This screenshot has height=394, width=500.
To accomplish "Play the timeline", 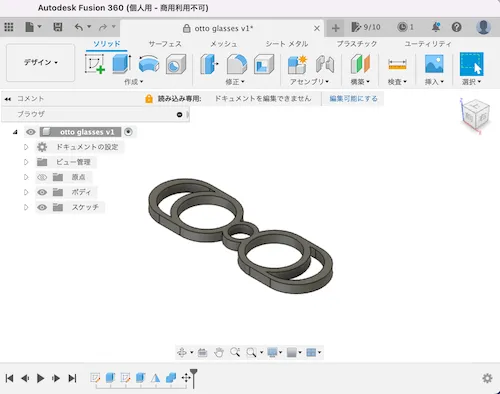I will [x=41, y=378].
